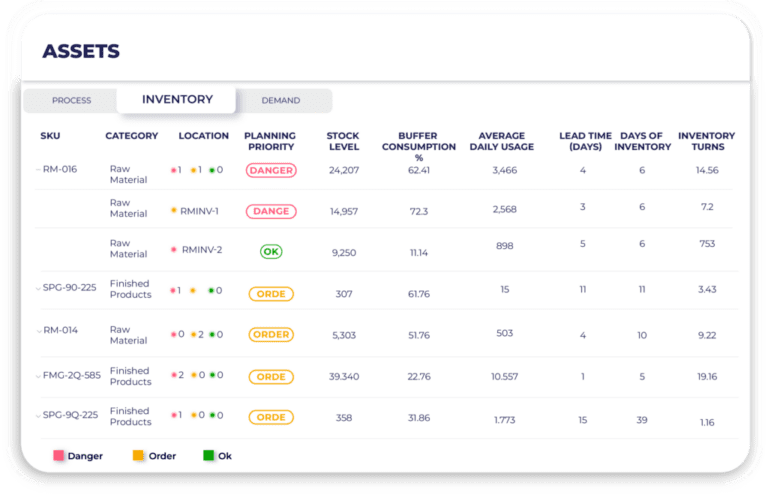Click red danger dot in RM-016 location
Screen dimensions: 768x495
173,170
